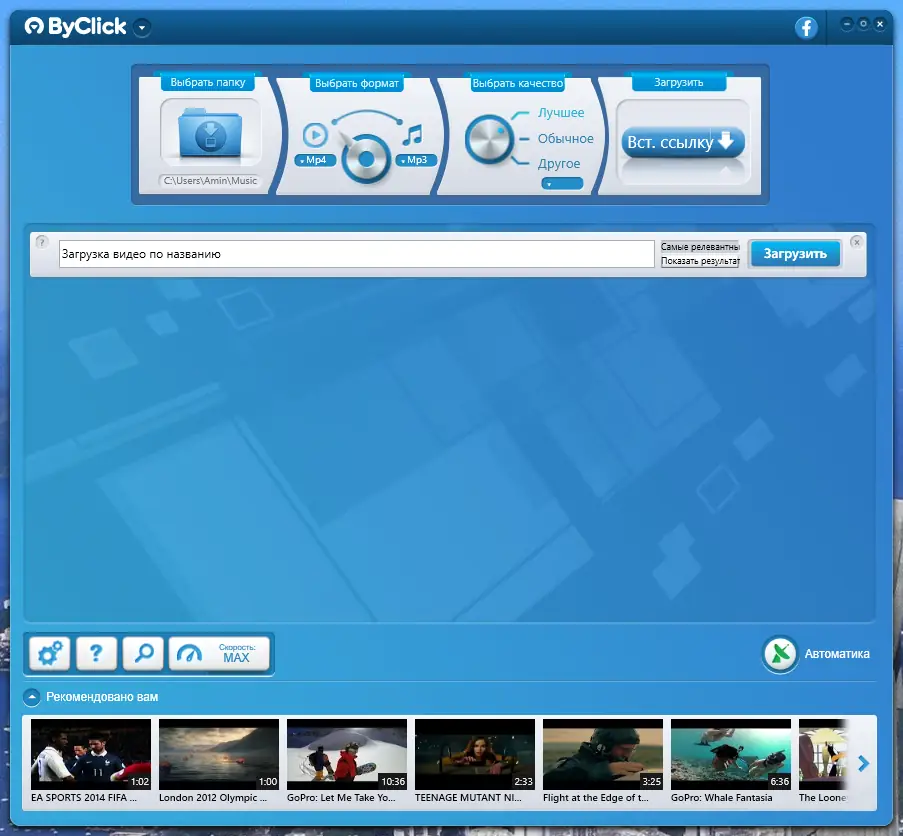
Task: Select the MP4 format icon
Action: tap(314, 158)
